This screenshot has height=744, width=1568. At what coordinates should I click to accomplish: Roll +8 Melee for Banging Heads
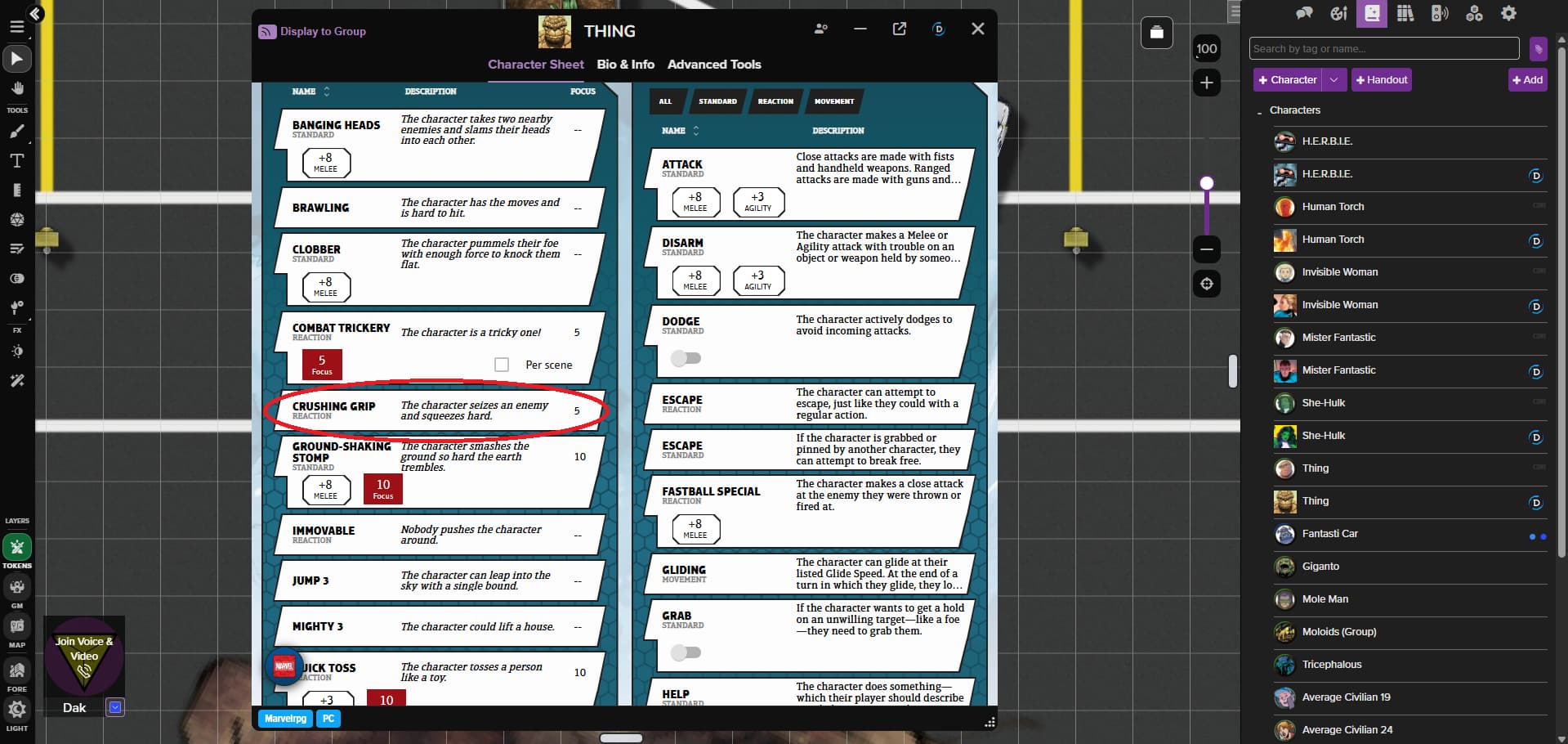pos(326,163)
